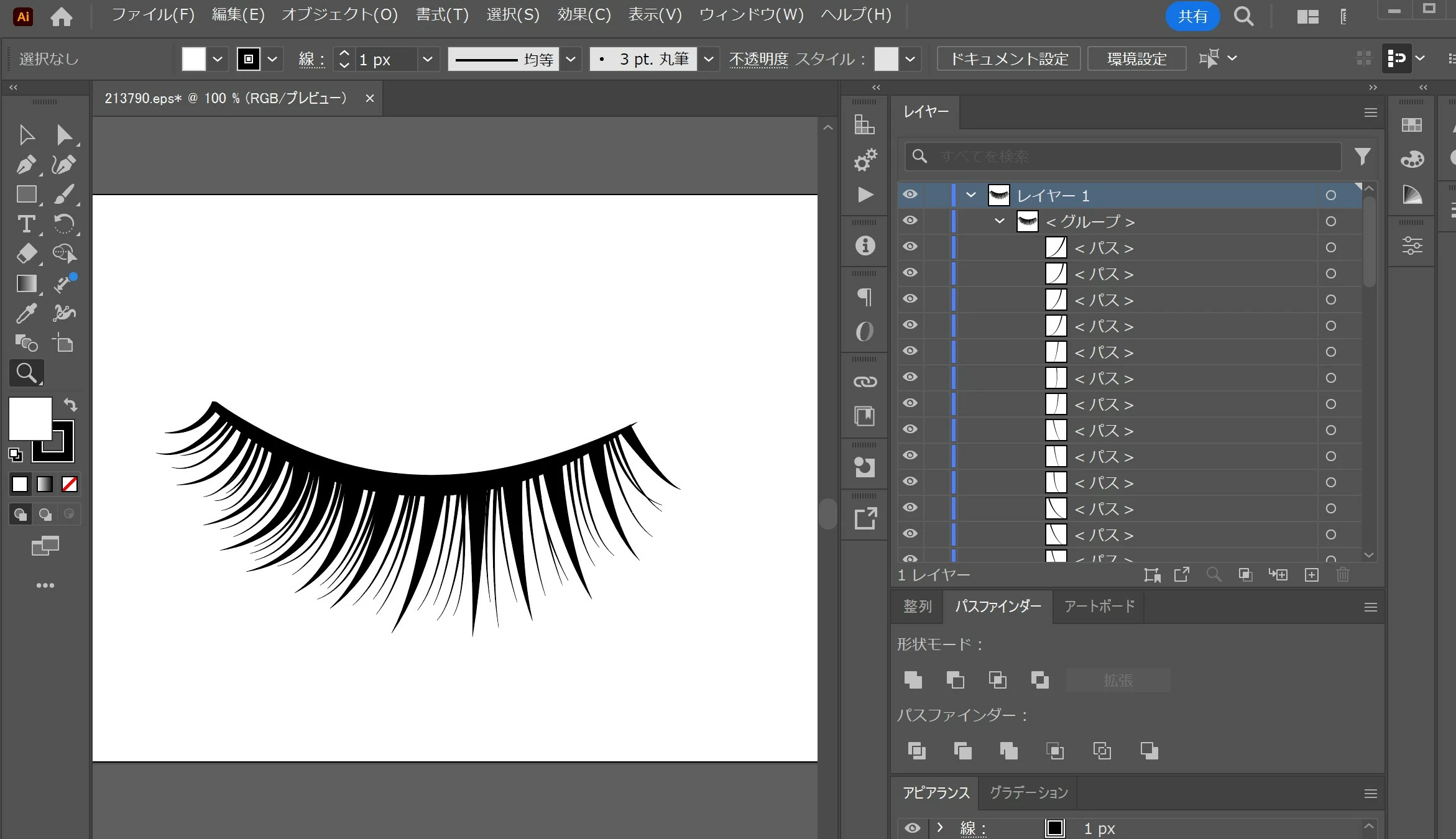Open the 効果(C) menu
Image resolution: width=1456 pixels, height=839 pixels.
[583, 14]
